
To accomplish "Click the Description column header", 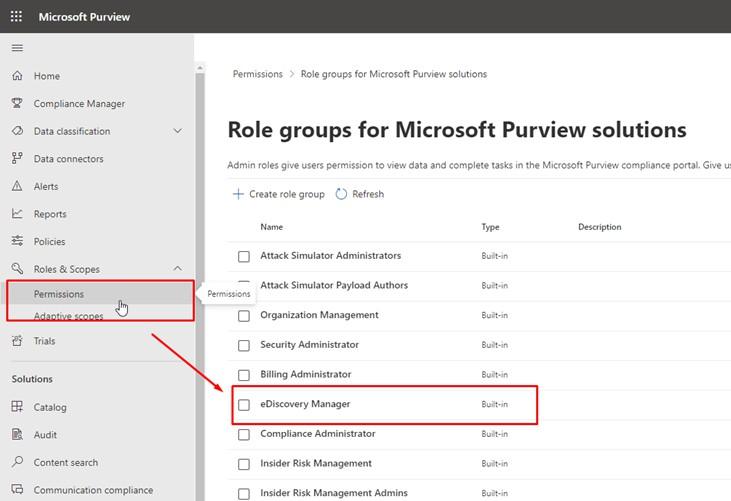I will click(600, 227).
